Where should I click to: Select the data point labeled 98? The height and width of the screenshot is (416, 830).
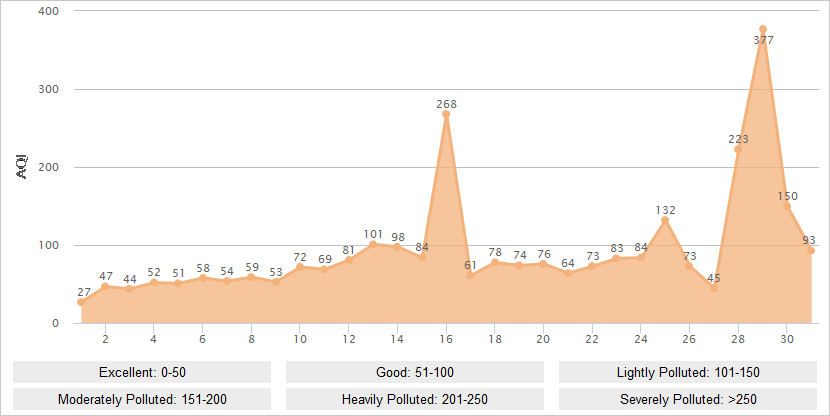(x=398, y=247)
